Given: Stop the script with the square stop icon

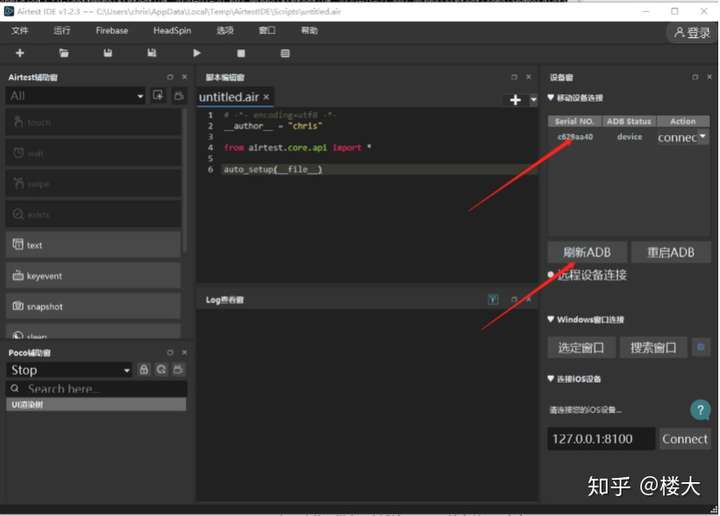Looking at the screenshot, I should pos(241,53).
